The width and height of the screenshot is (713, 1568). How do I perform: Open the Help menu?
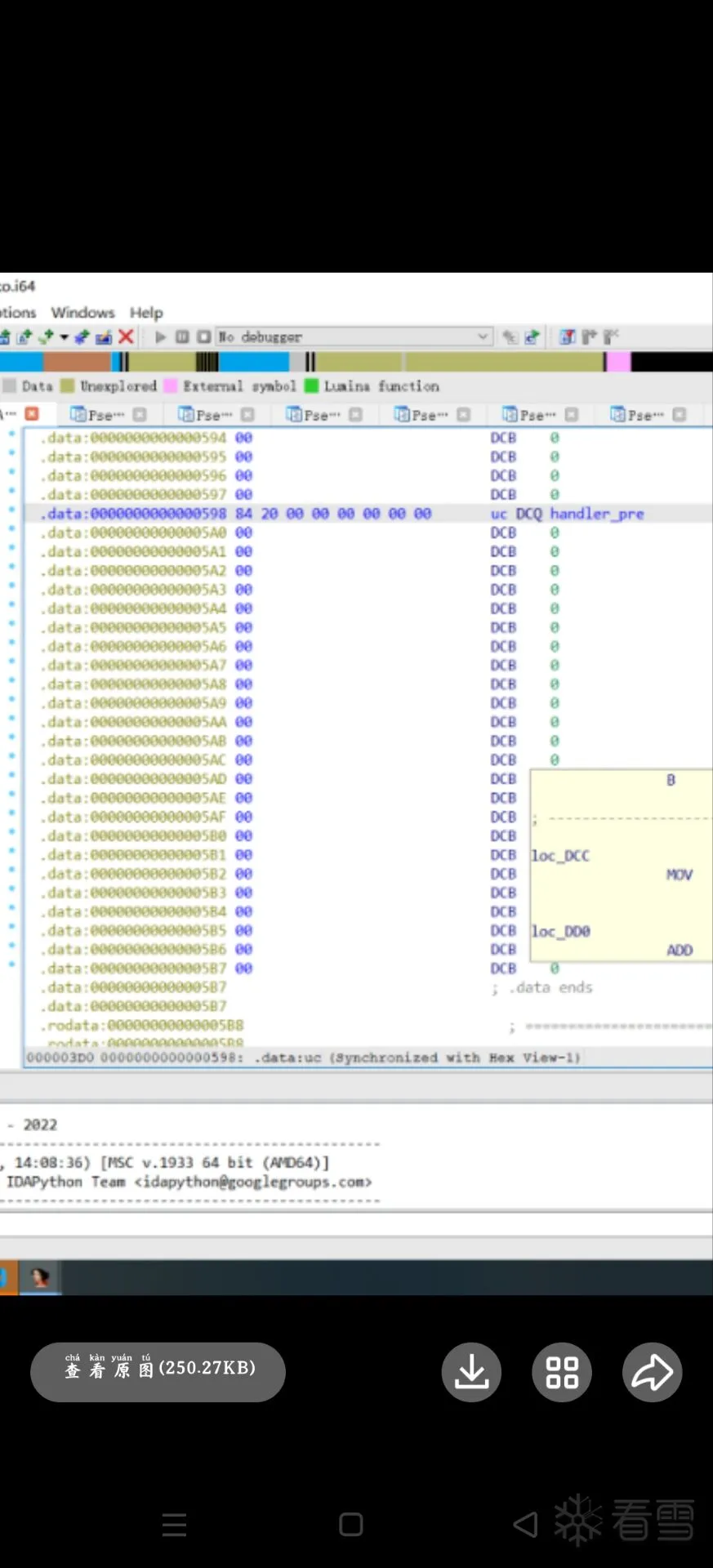[146, 313]
